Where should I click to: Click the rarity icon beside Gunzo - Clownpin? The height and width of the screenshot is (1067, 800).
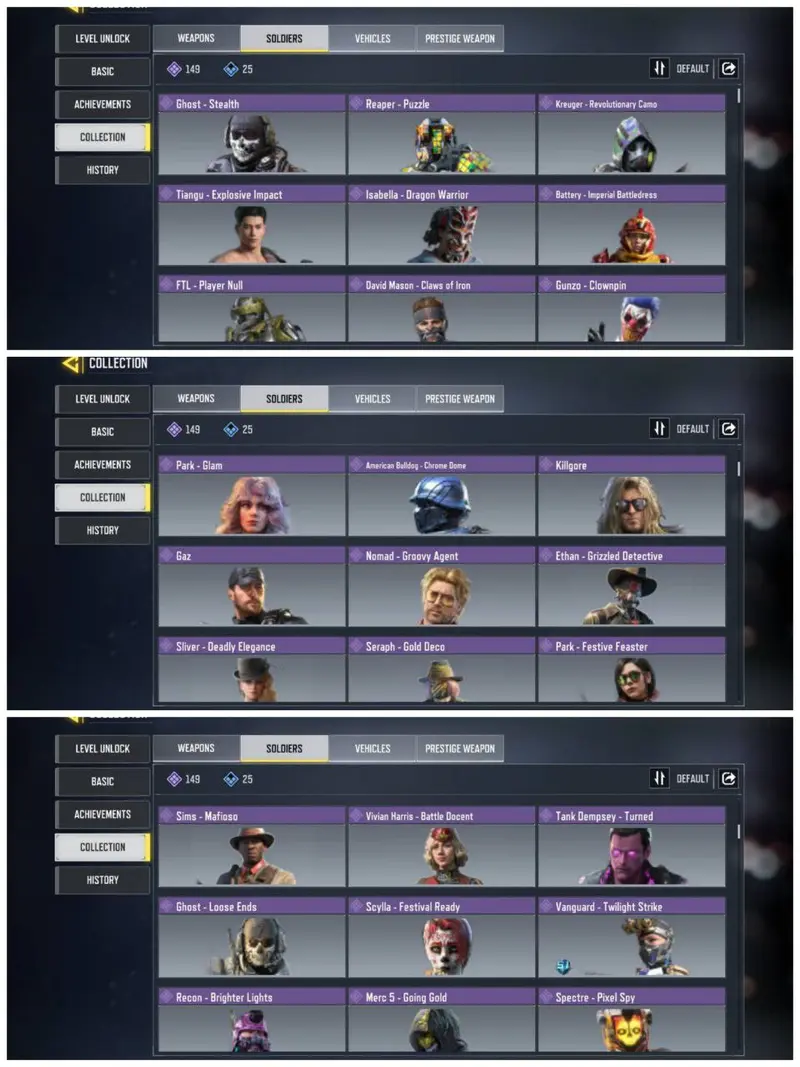click(546, 285)
